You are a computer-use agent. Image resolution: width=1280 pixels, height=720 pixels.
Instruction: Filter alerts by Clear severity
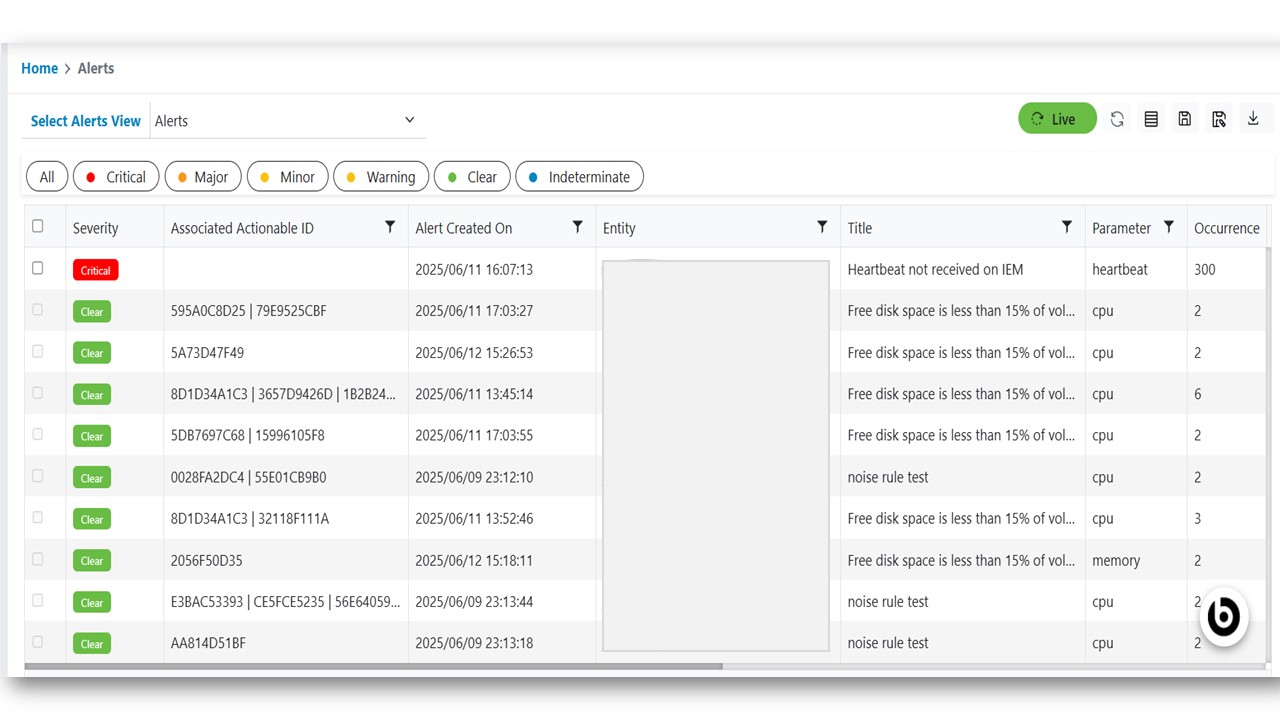pos(473,177)
